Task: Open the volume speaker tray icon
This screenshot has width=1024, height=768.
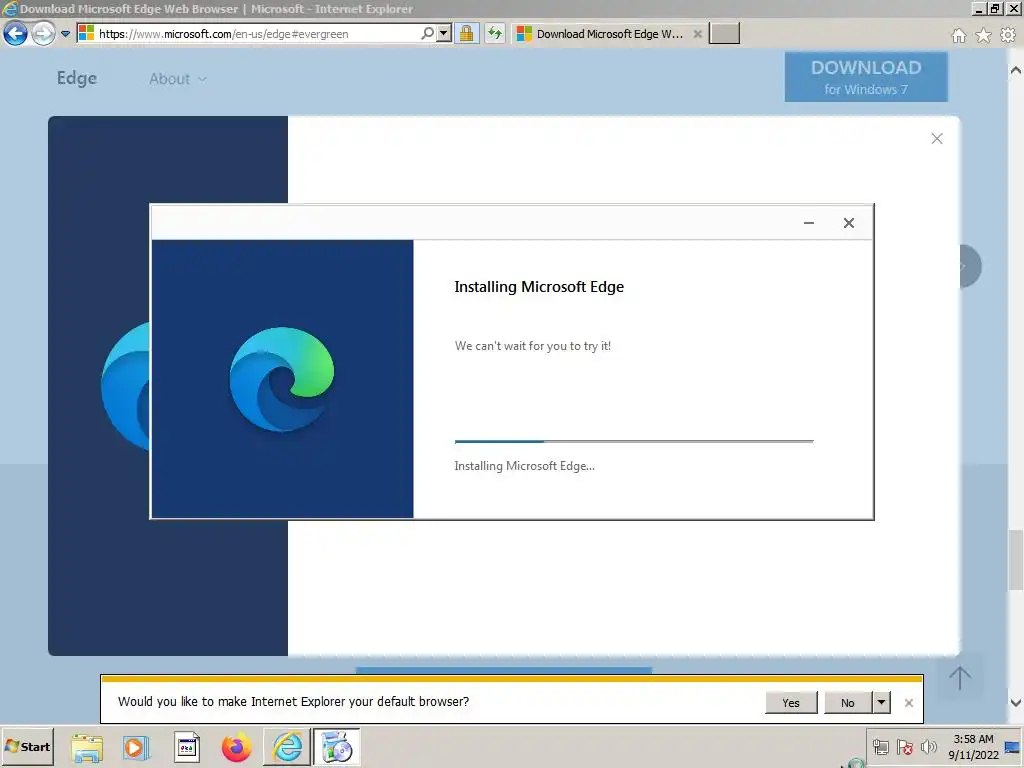Action: click(928, 747)
